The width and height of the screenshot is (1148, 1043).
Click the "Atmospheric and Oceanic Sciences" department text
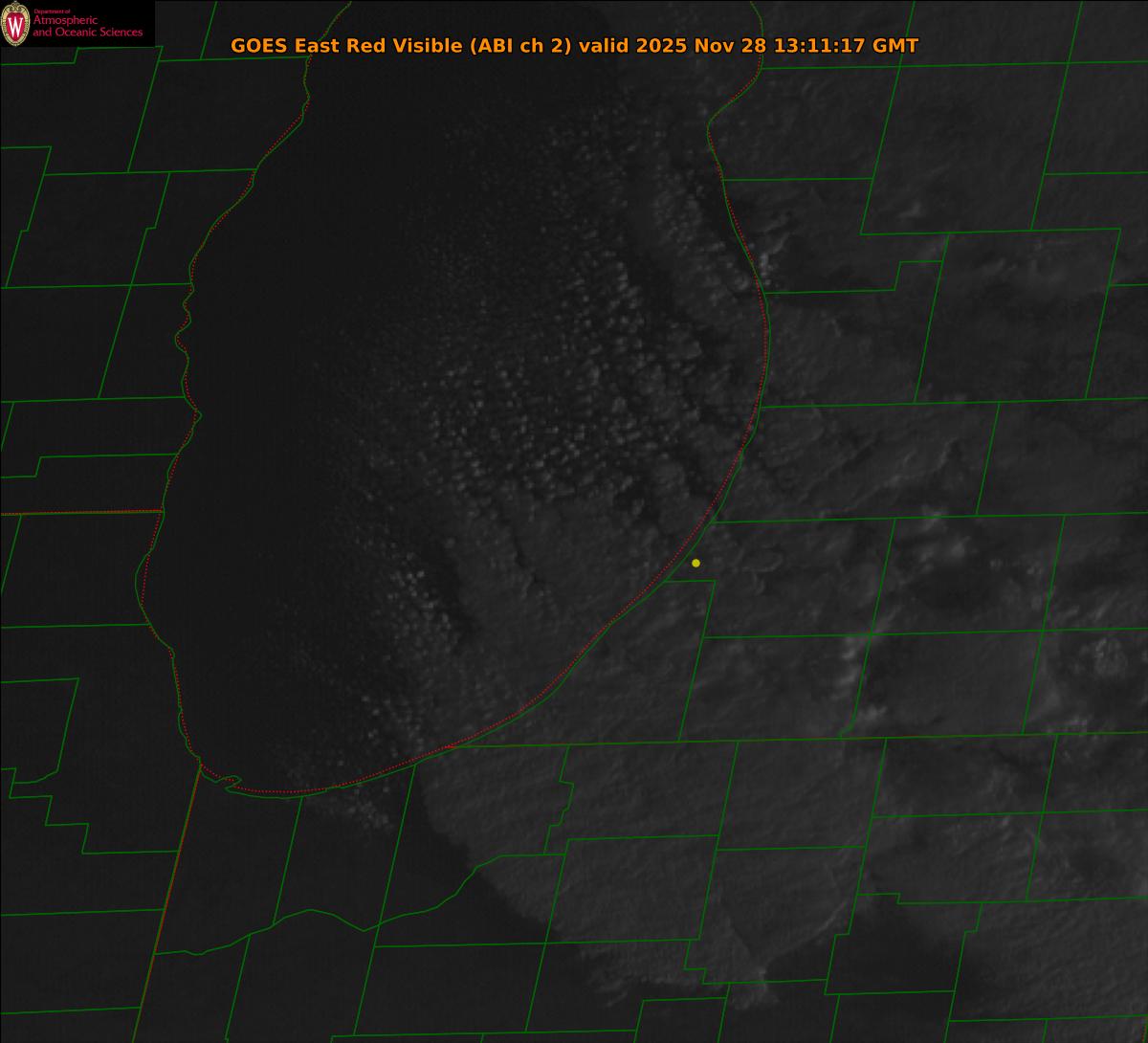88,28
